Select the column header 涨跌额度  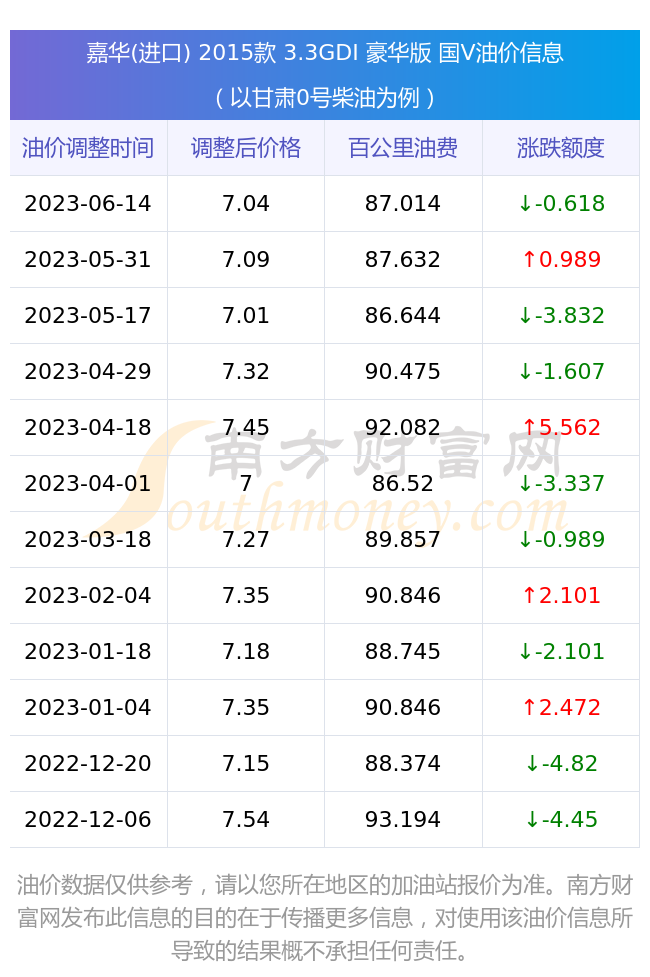click(x=560, y=148)
